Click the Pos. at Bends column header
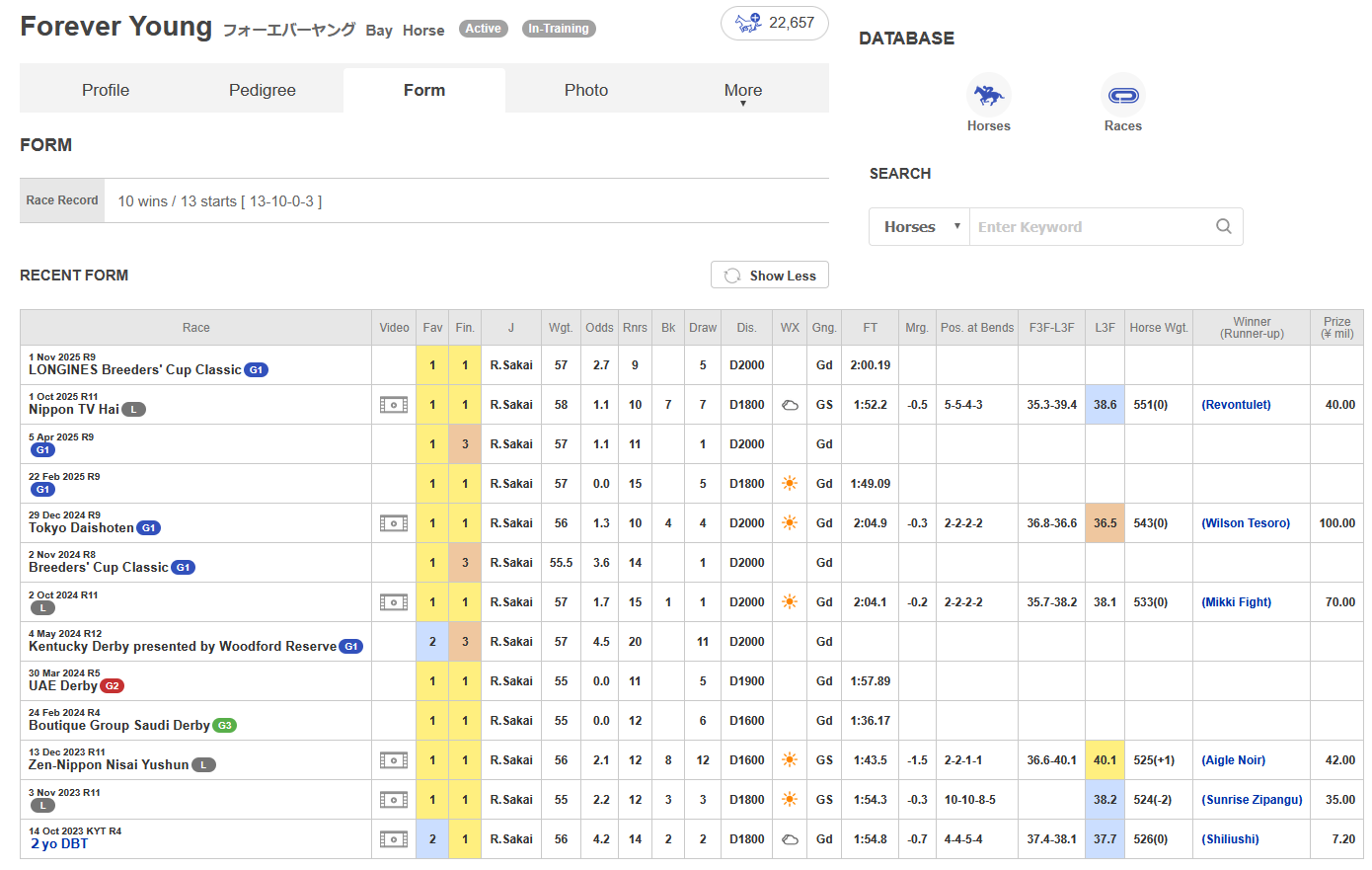 [977, 328]
